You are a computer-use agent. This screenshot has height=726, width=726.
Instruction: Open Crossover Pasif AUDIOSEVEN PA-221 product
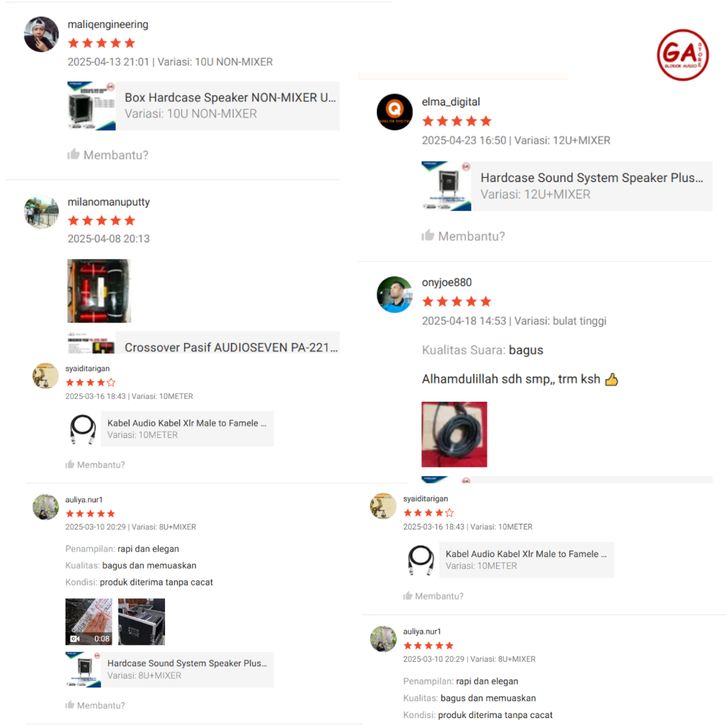click(x=203, y=343)
